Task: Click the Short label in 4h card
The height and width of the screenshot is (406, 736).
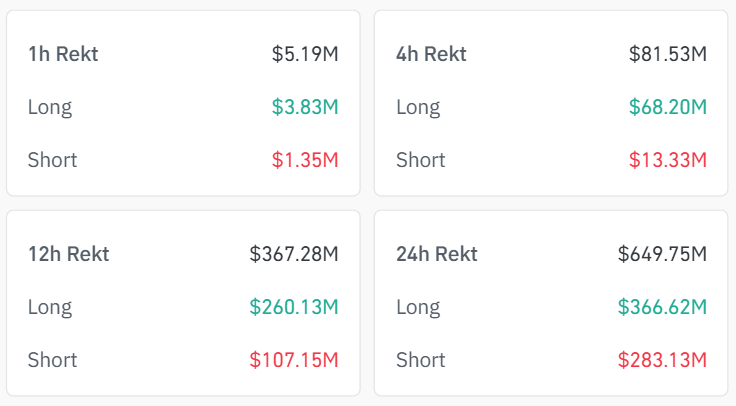Action: [421, 160]
